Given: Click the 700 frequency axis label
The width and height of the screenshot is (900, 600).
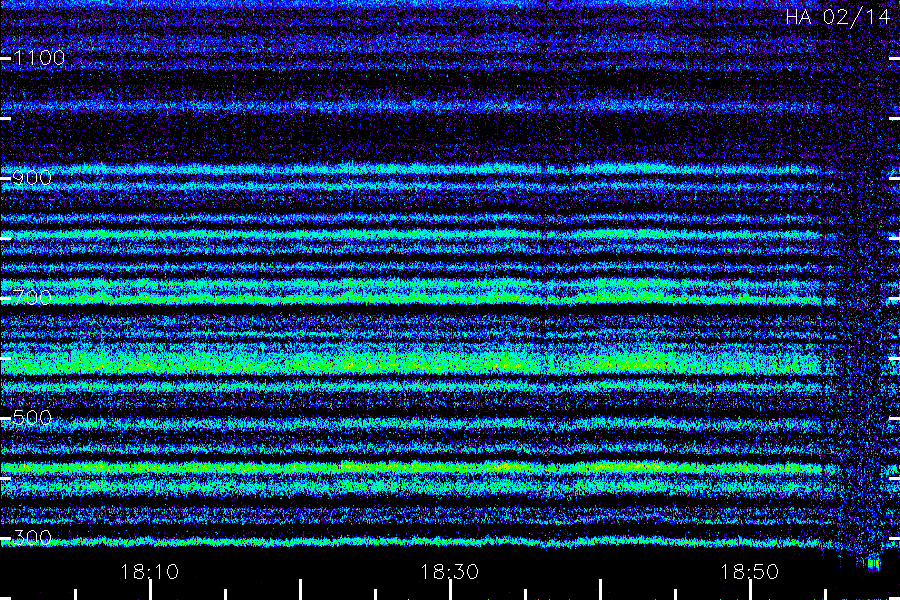Looking at the screenshot, I should 32,298.
